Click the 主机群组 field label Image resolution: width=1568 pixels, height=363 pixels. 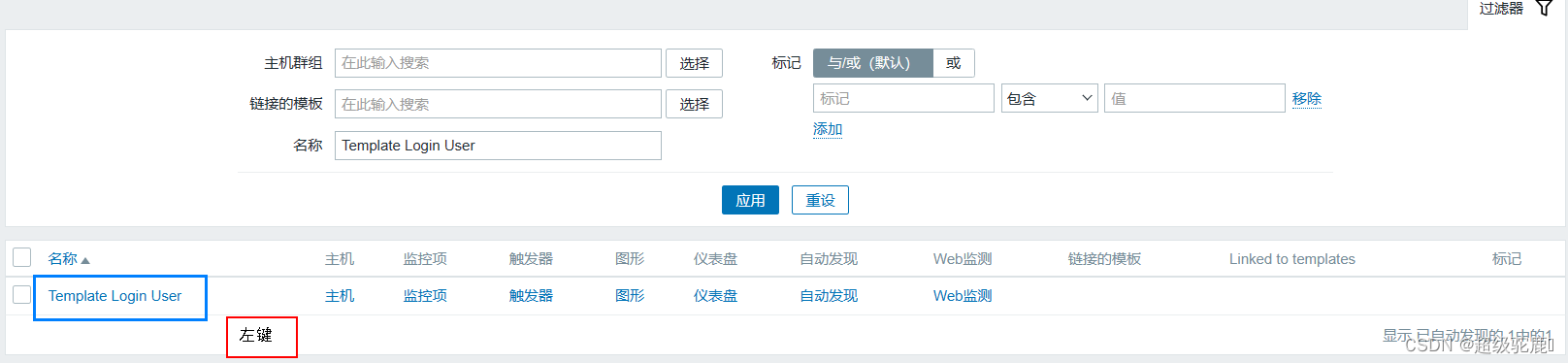point(293,63)
